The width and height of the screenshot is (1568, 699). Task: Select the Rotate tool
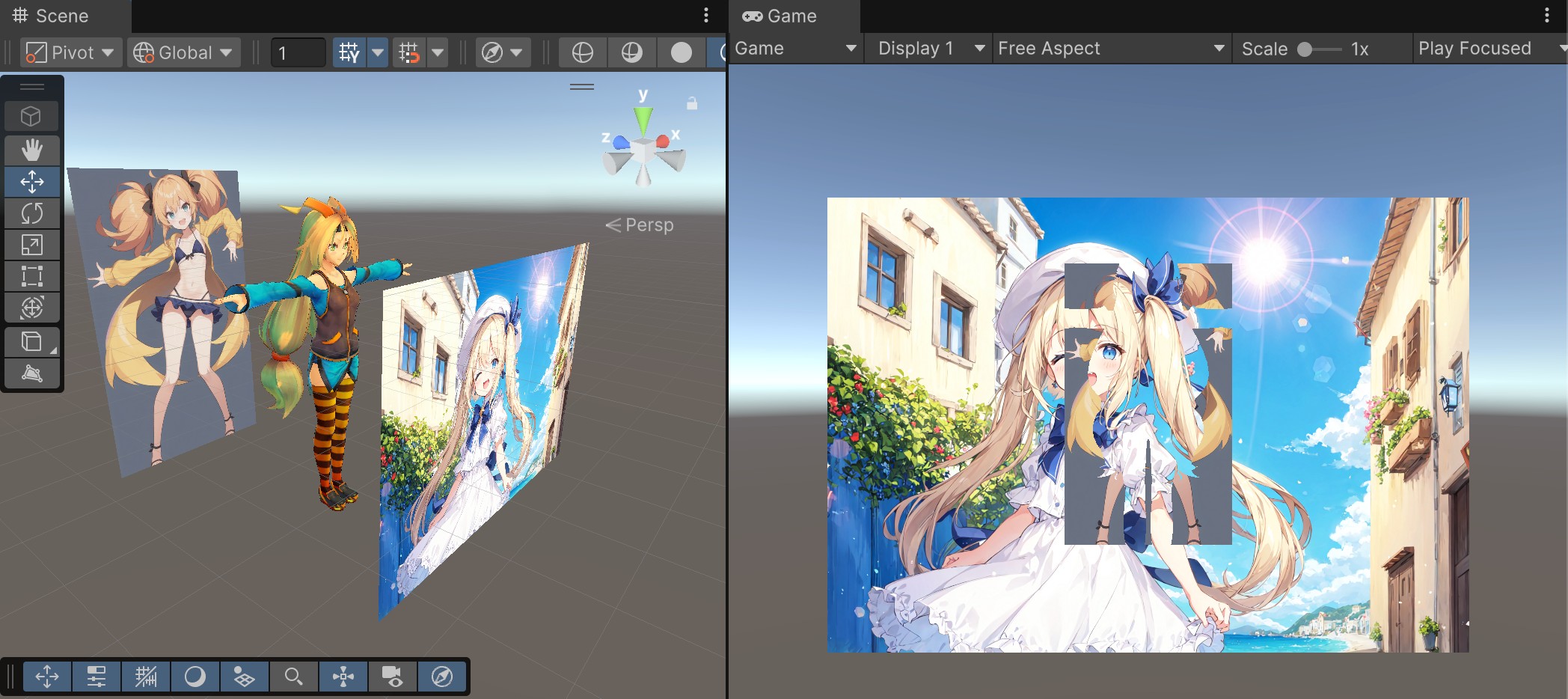pos(32,213)
